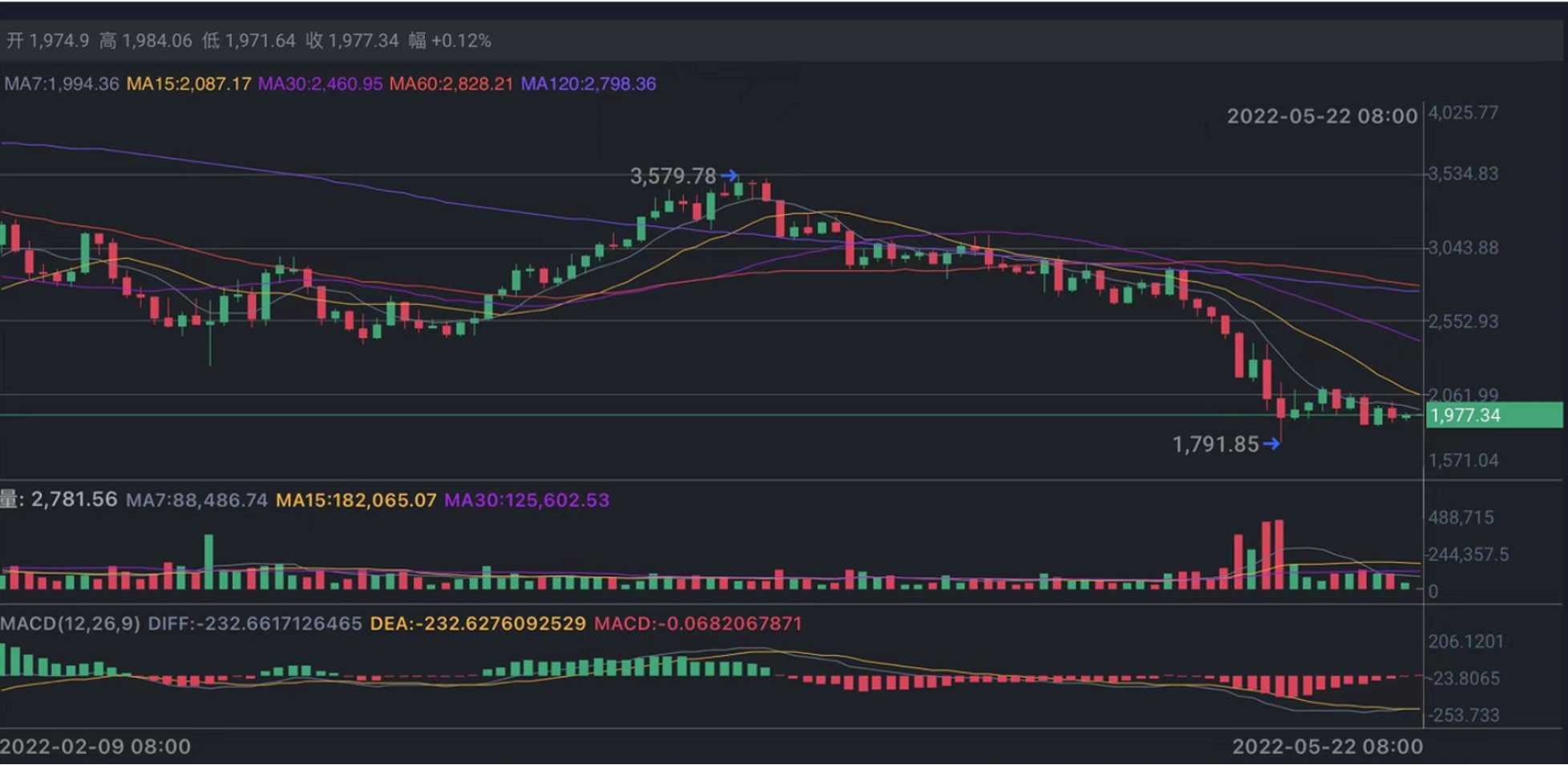Click the 2,552.93 price axis label
Viewport: 1568px width, 765px height.
(1464, 322)
